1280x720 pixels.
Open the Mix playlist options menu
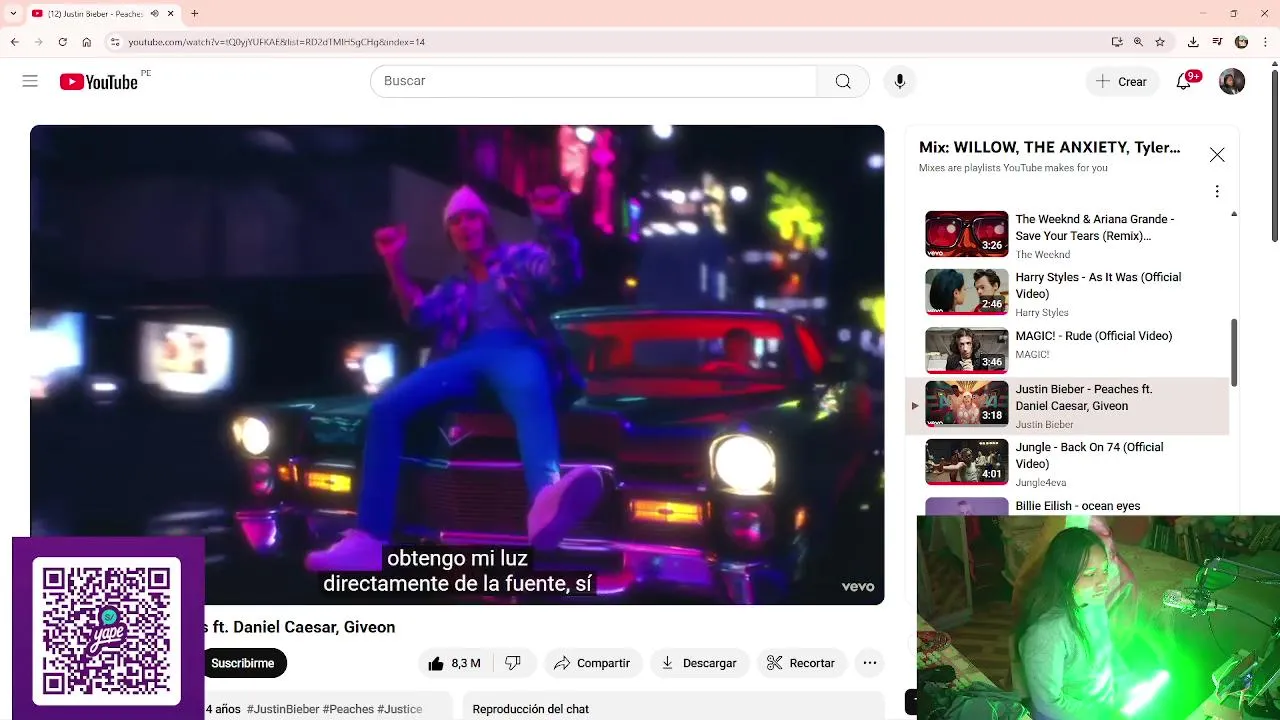(x=1217, y=191)
